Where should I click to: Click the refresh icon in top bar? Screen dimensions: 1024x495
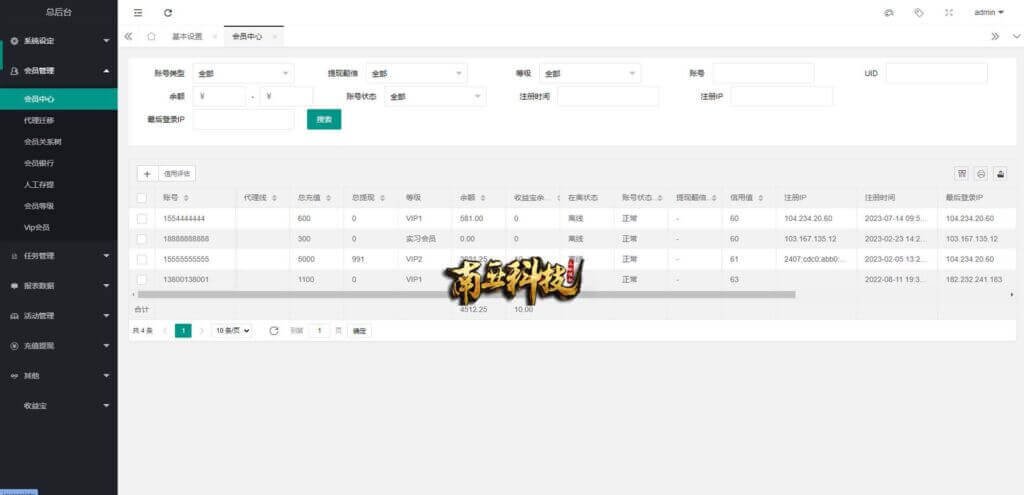click(168, 12)
